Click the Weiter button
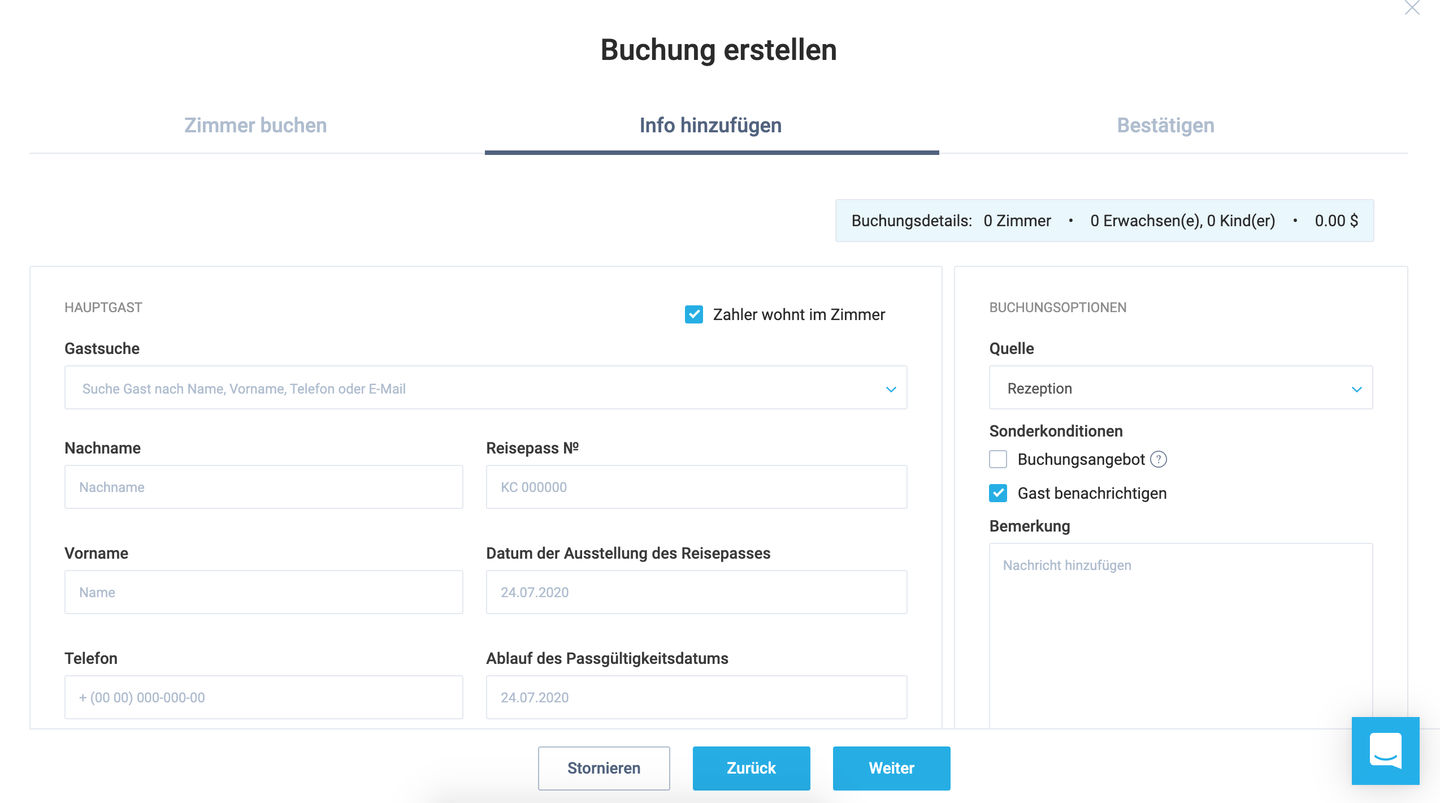This screenshot has height=803, width=1440. tap(891, 768)
